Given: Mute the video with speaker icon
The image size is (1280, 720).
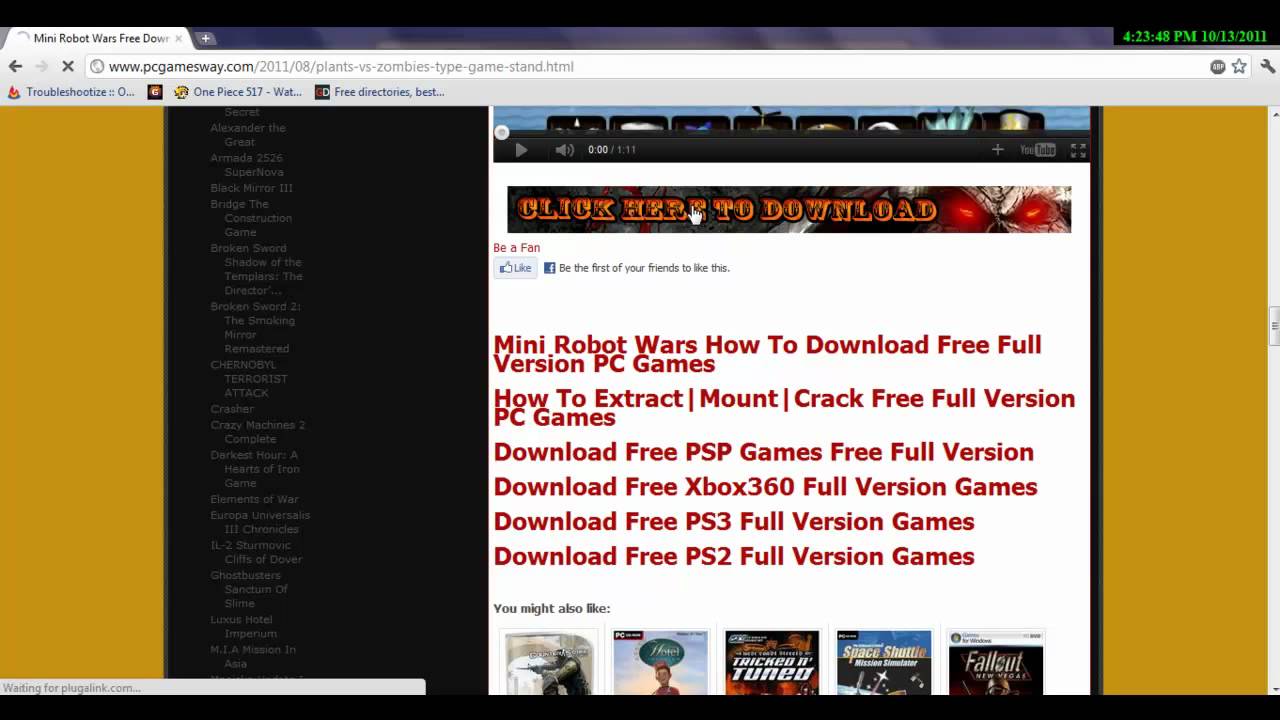Looking at the screenshot, I should 565,150.
